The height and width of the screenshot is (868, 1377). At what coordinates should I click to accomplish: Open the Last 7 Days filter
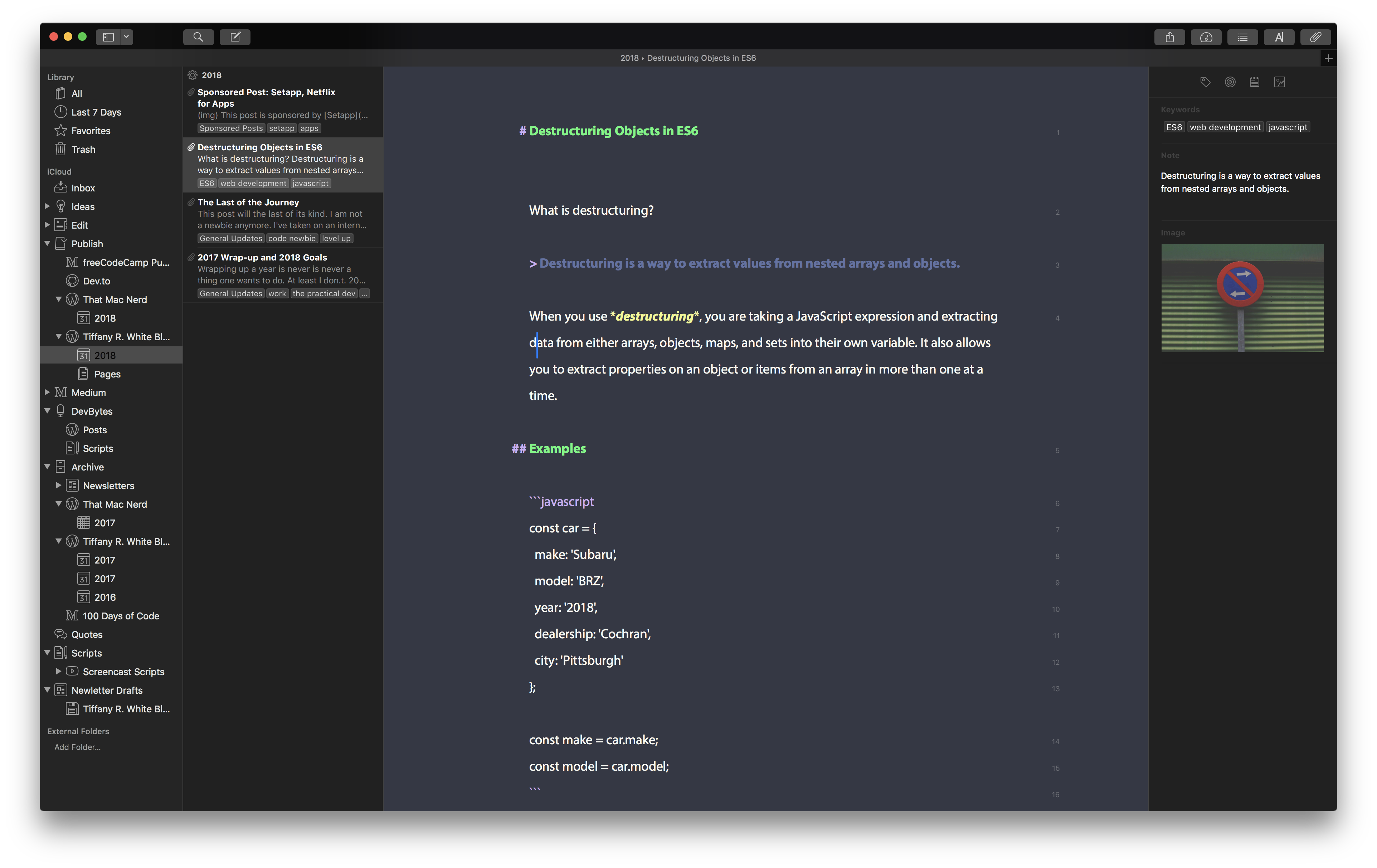tap(111, 112)
